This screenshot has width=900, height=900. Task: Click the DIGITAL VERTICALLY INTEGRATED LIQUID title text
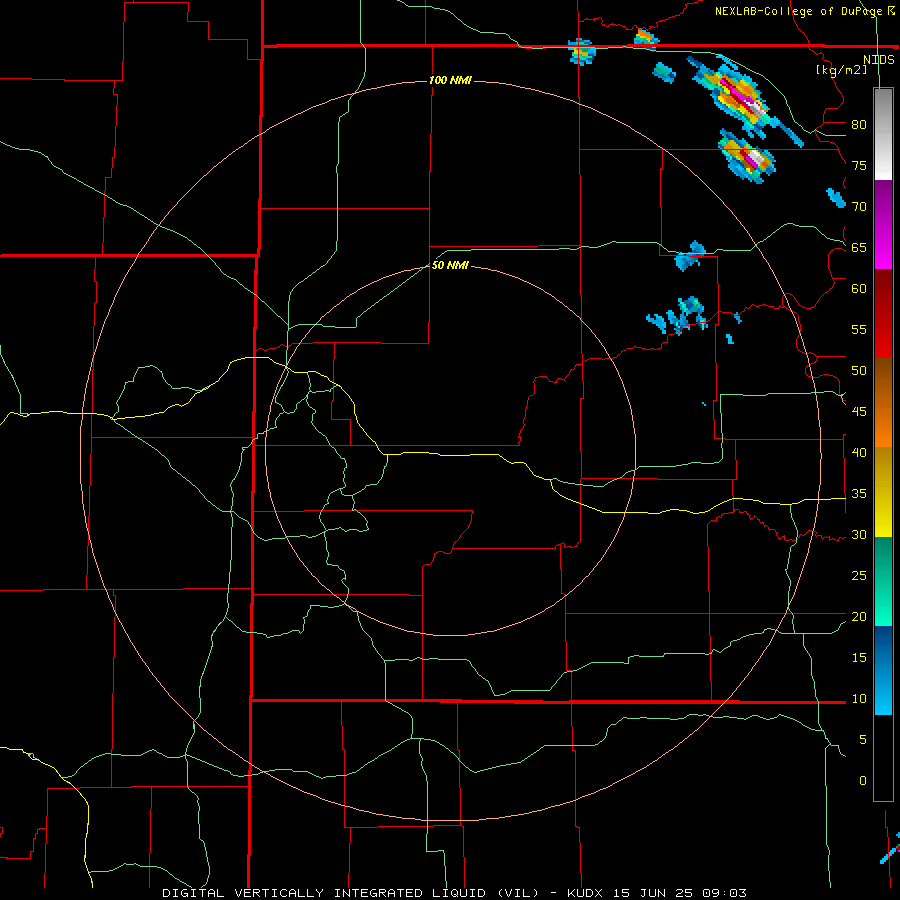pyautogui.click(x=351, y=893)
